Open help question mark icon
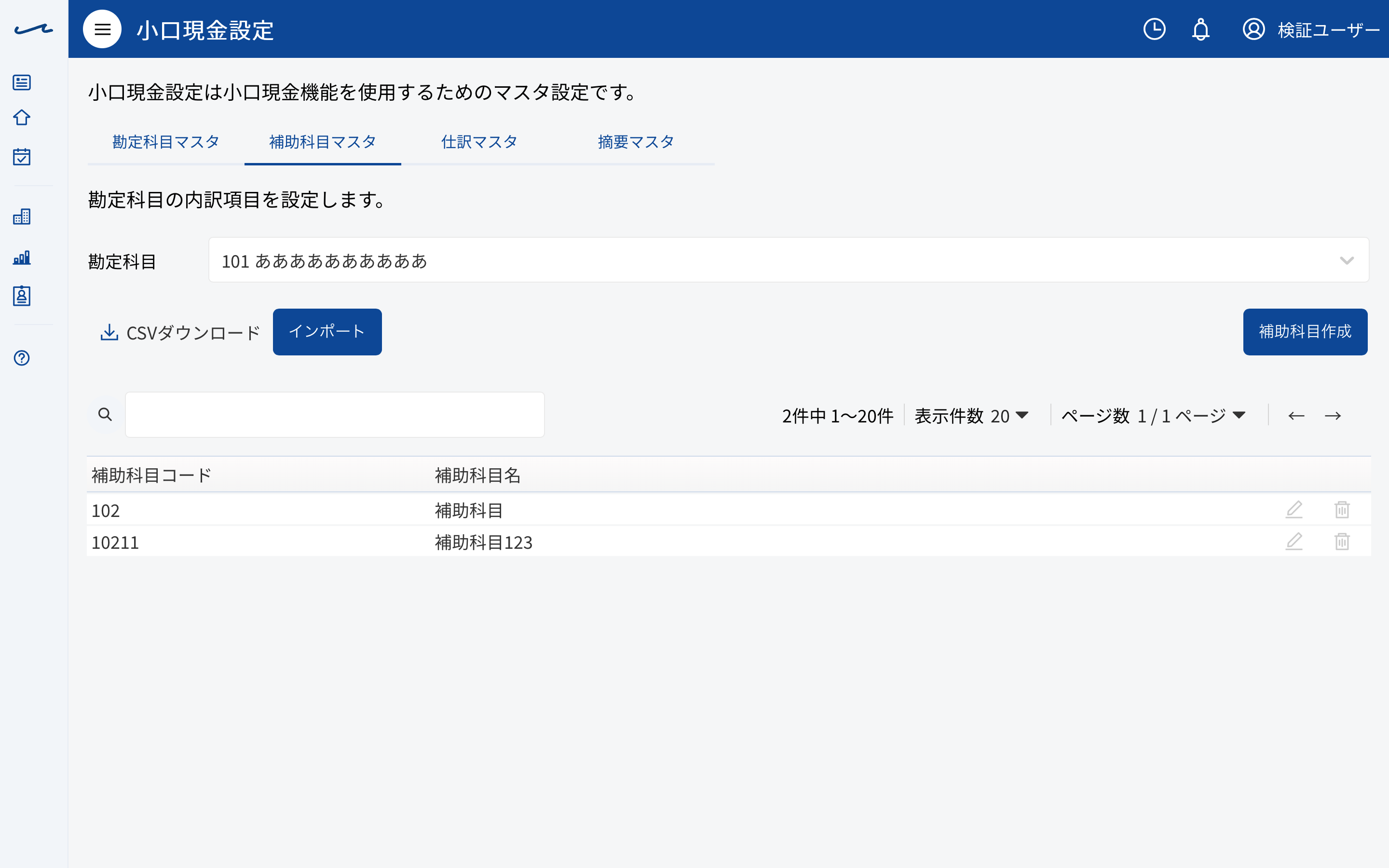 (x=22, y=358)
